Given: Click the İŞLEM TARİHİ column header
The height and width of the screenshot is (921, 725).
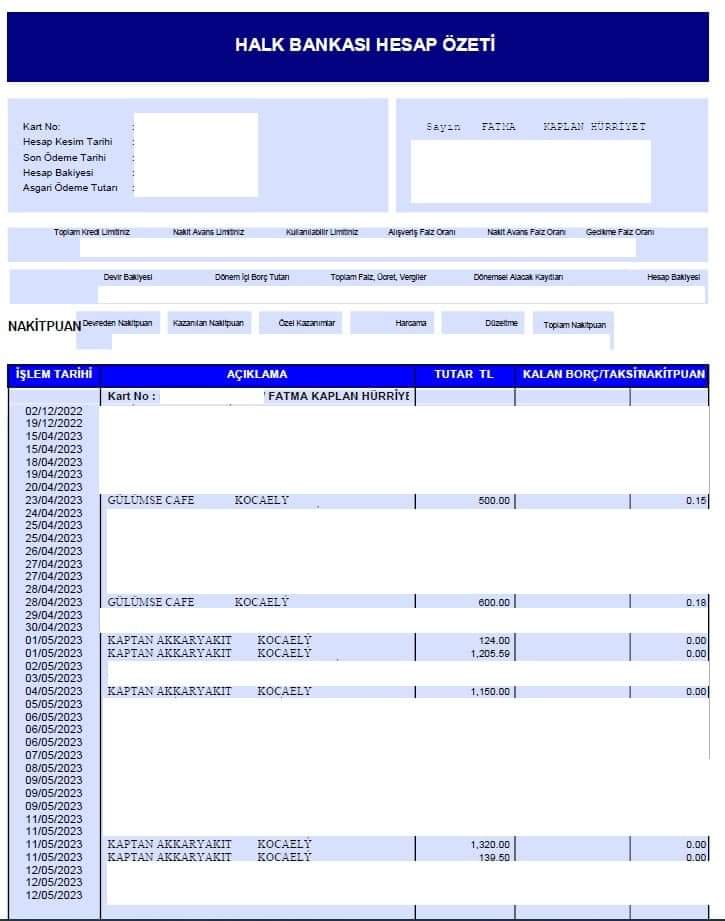Looking at the screenshot, I should [x=54, y=374].
